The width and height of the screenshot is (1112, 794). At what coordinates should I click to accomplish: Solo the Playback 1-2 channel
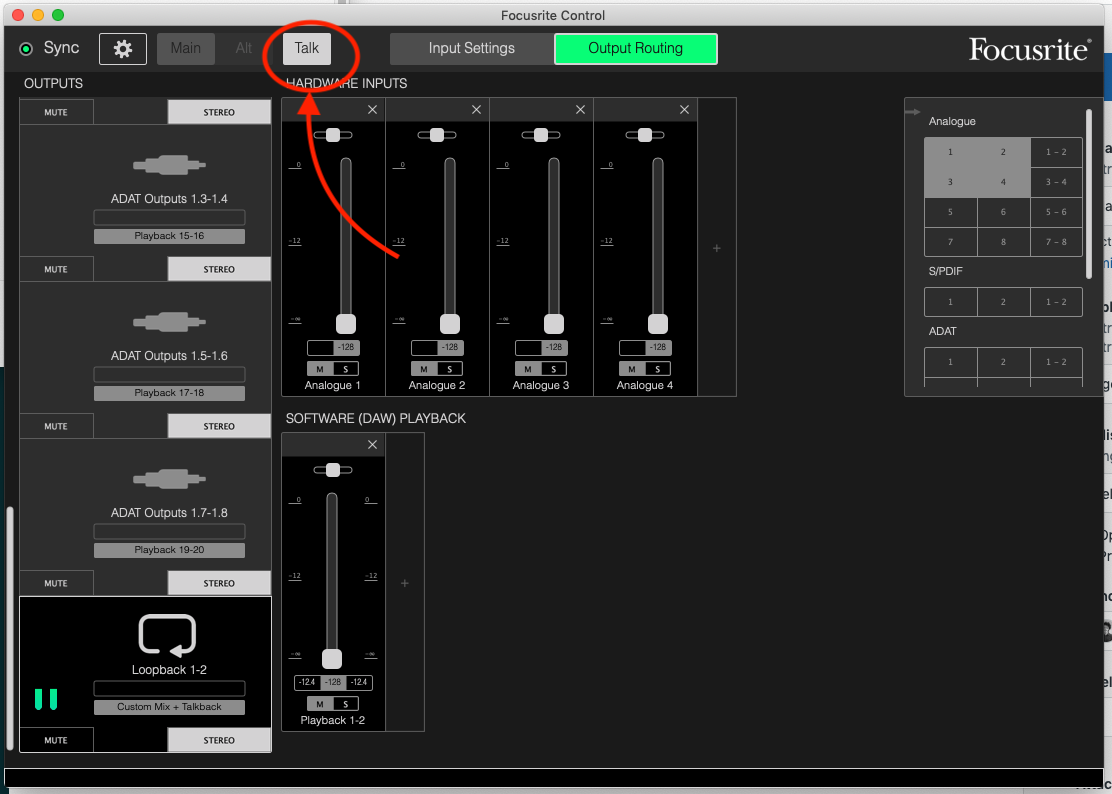345,704
